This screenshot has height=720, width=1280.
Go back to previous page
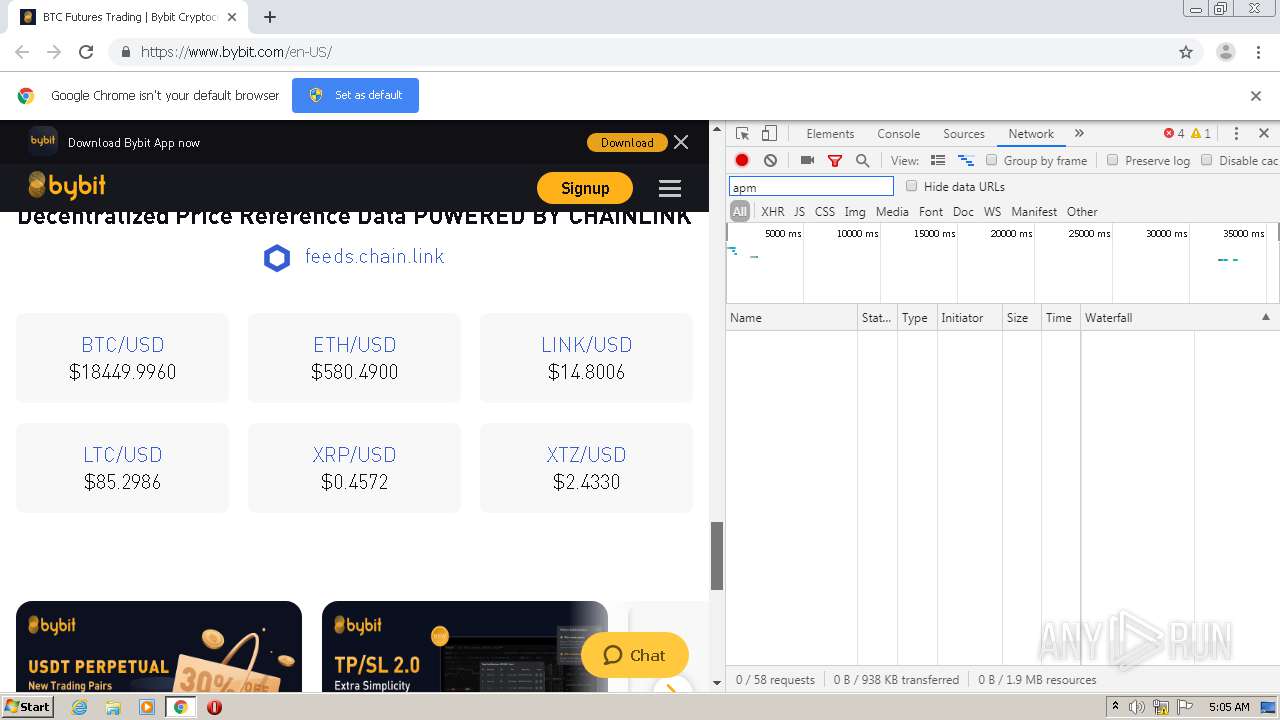(x=22, y=52)
